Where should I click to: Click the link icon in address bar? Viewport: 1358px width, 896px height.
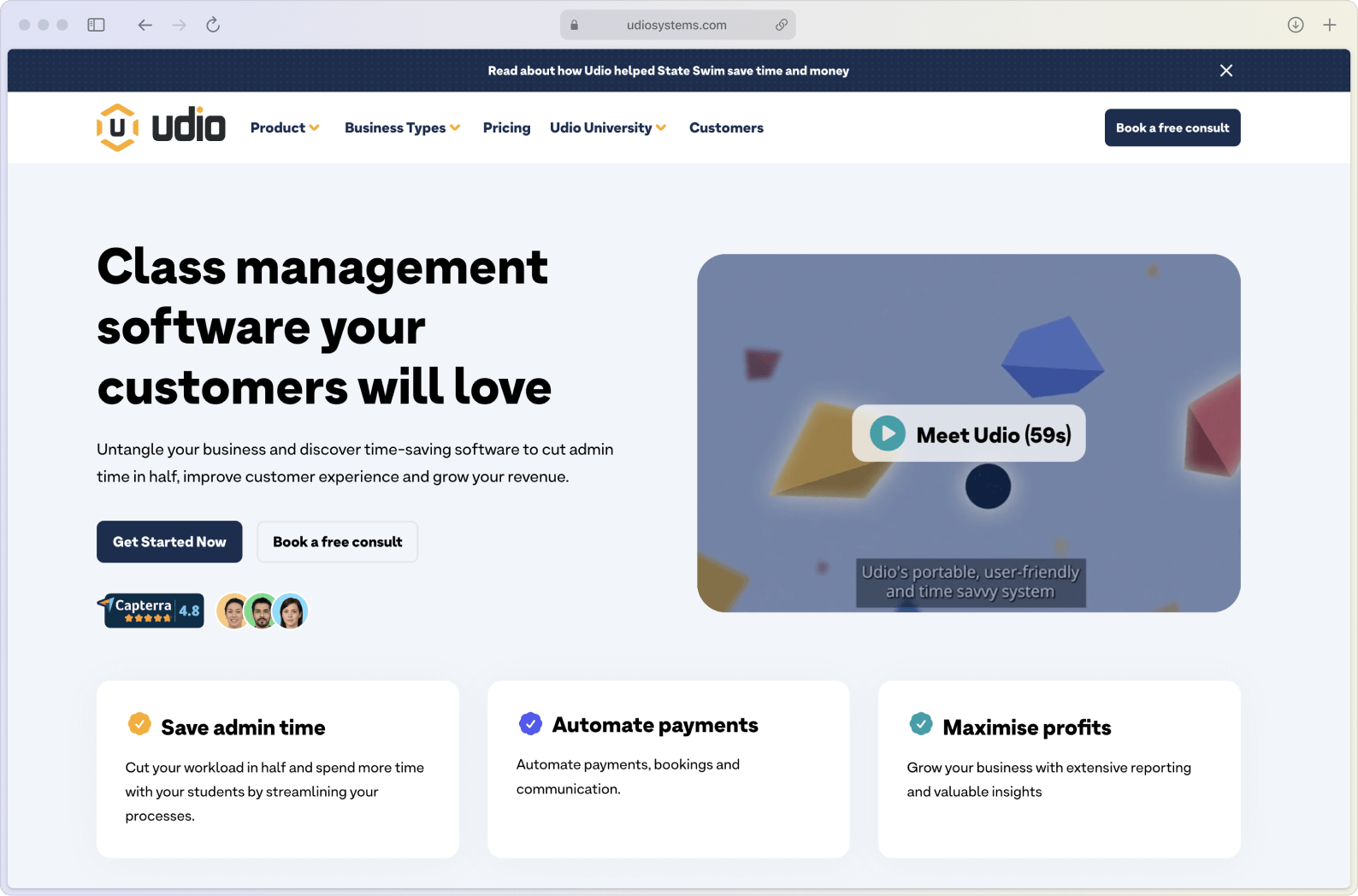tap(782, 25)
